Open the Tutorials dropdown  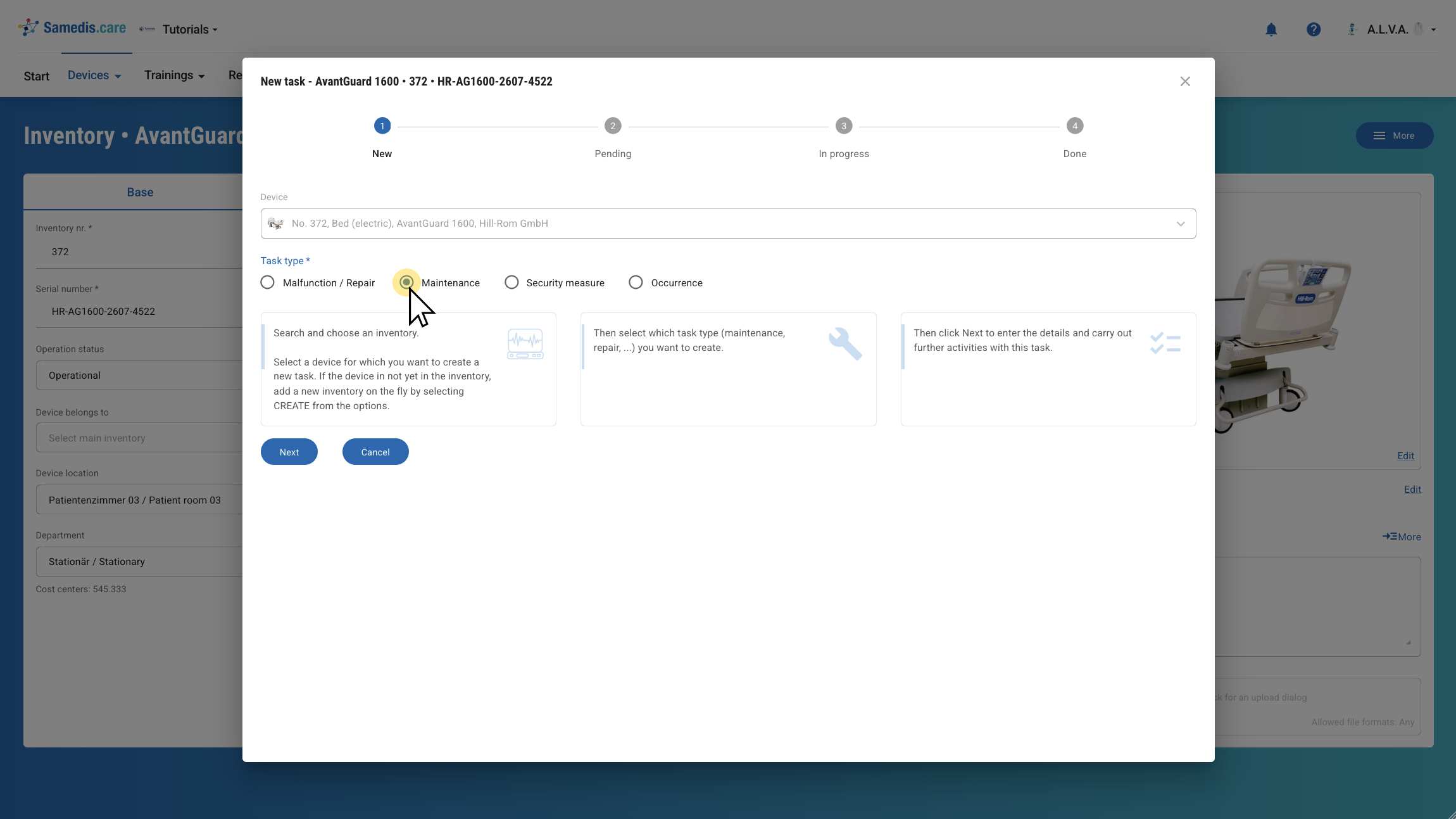[x=190, y=30]
